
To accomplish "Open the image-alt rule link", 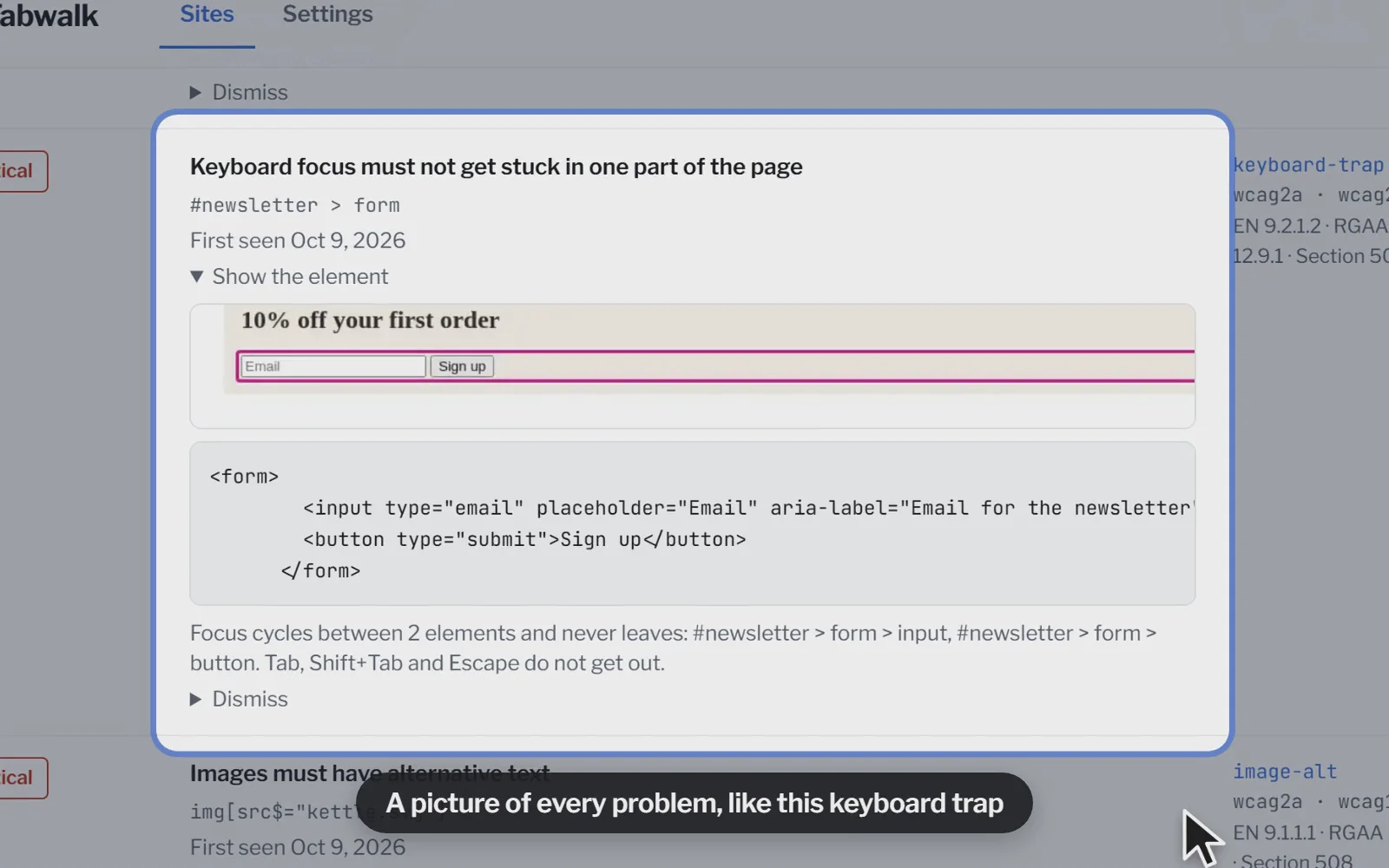I will click(x=1285, y=772).
